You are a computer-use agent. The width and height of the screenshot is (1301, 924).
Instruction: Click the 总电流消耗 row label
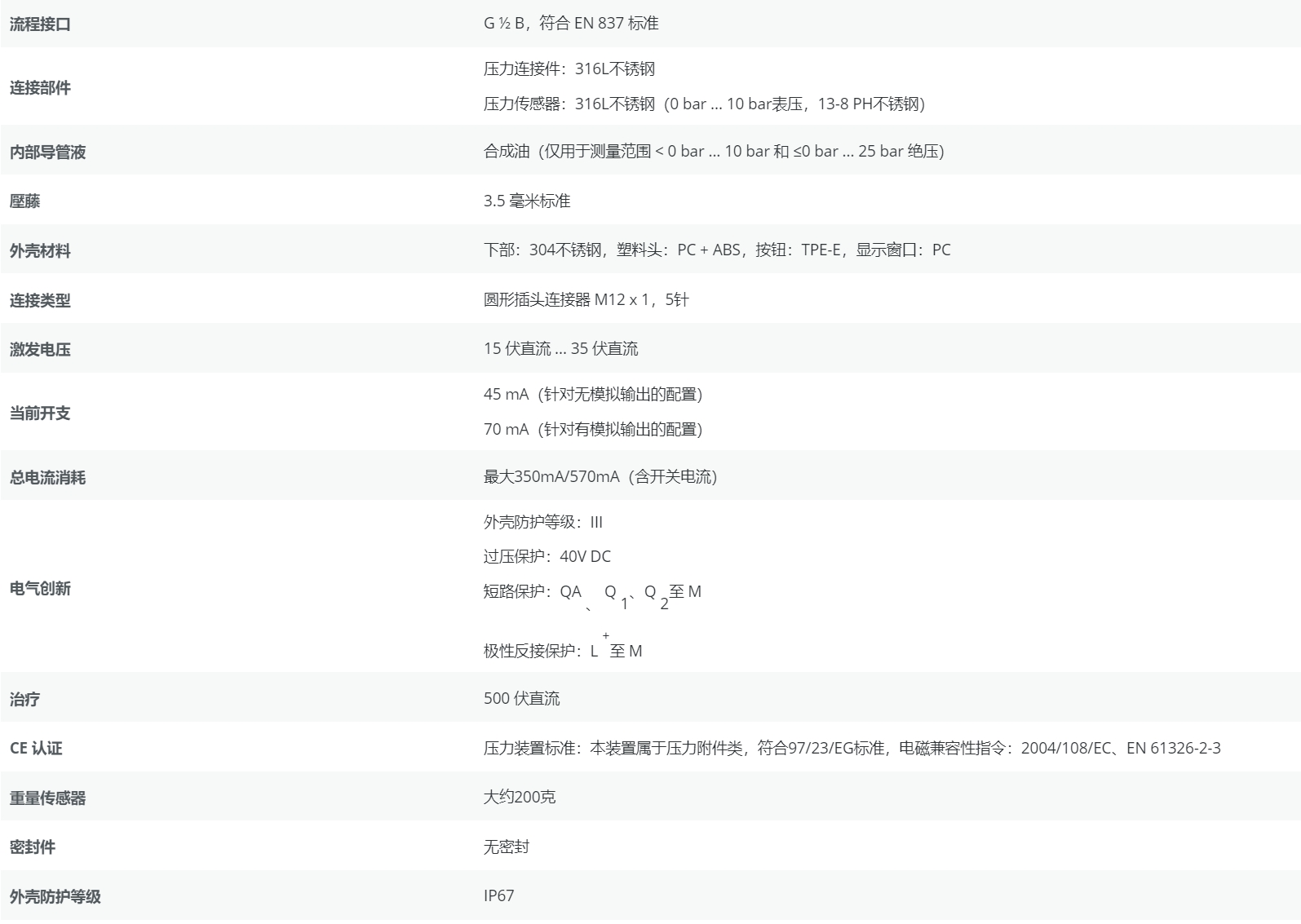point(47,478)
